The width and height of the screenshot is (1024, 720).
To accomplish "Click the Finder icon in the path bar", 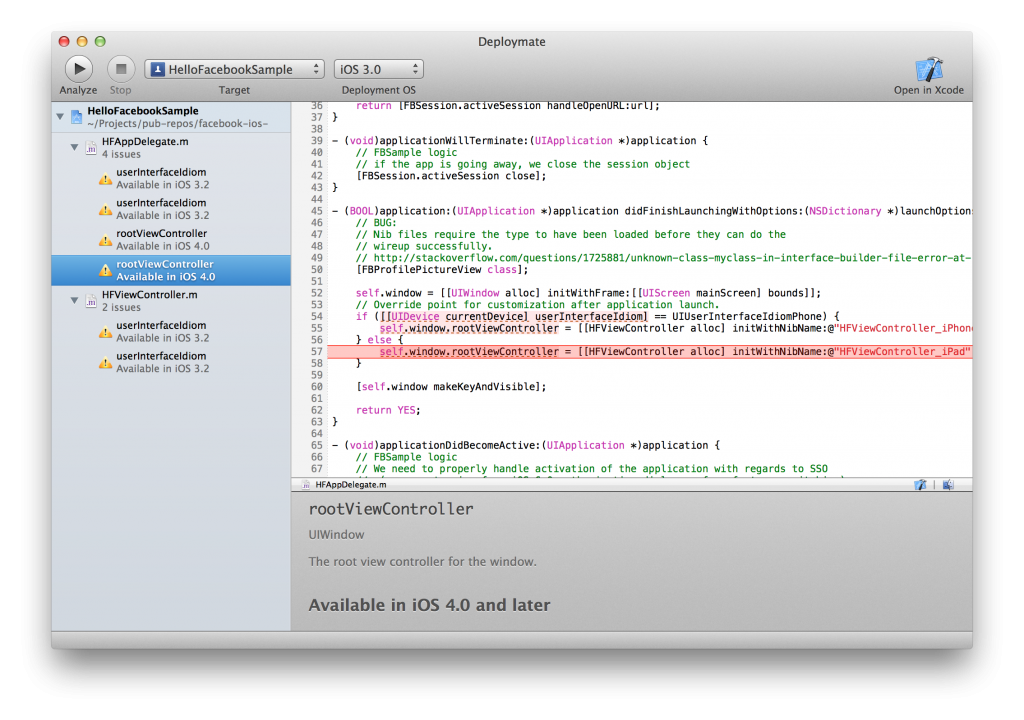I will pos(948,485).
